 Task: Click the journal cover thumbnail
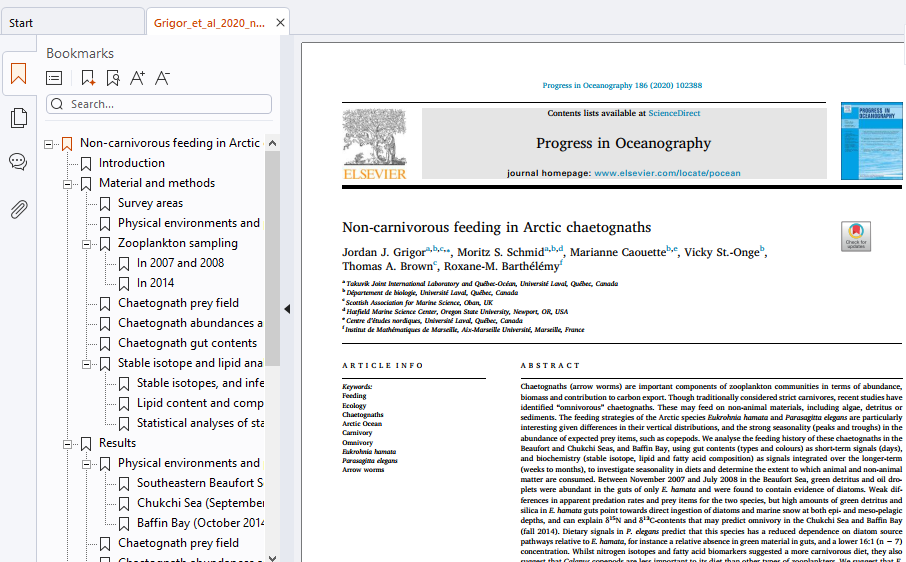tap(871, 142)
